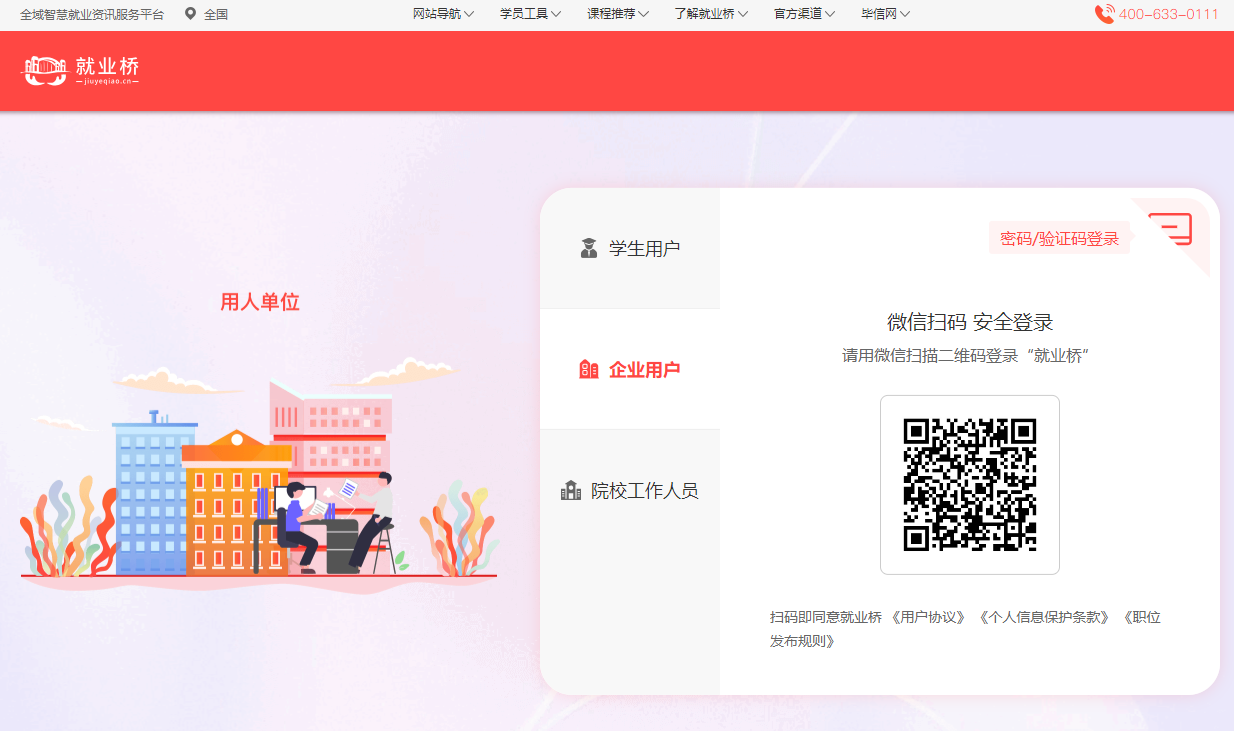The image size is (1234, 731).
Task: Click the building icon for 企业用户
Action: click(x=589, y=370)
